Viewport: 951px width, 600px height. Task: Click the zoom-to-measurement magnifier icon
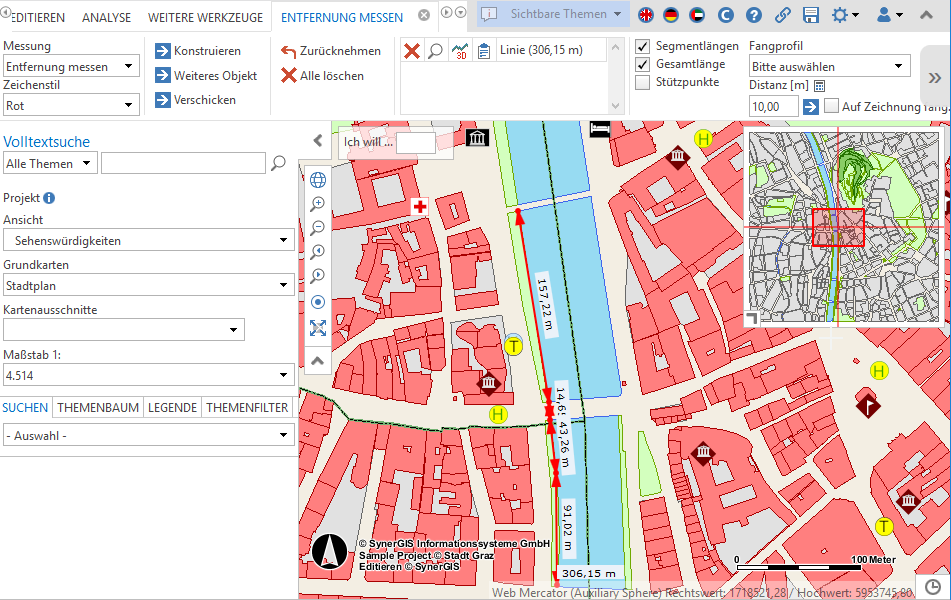pyautogui.click(x=435, y=51)
